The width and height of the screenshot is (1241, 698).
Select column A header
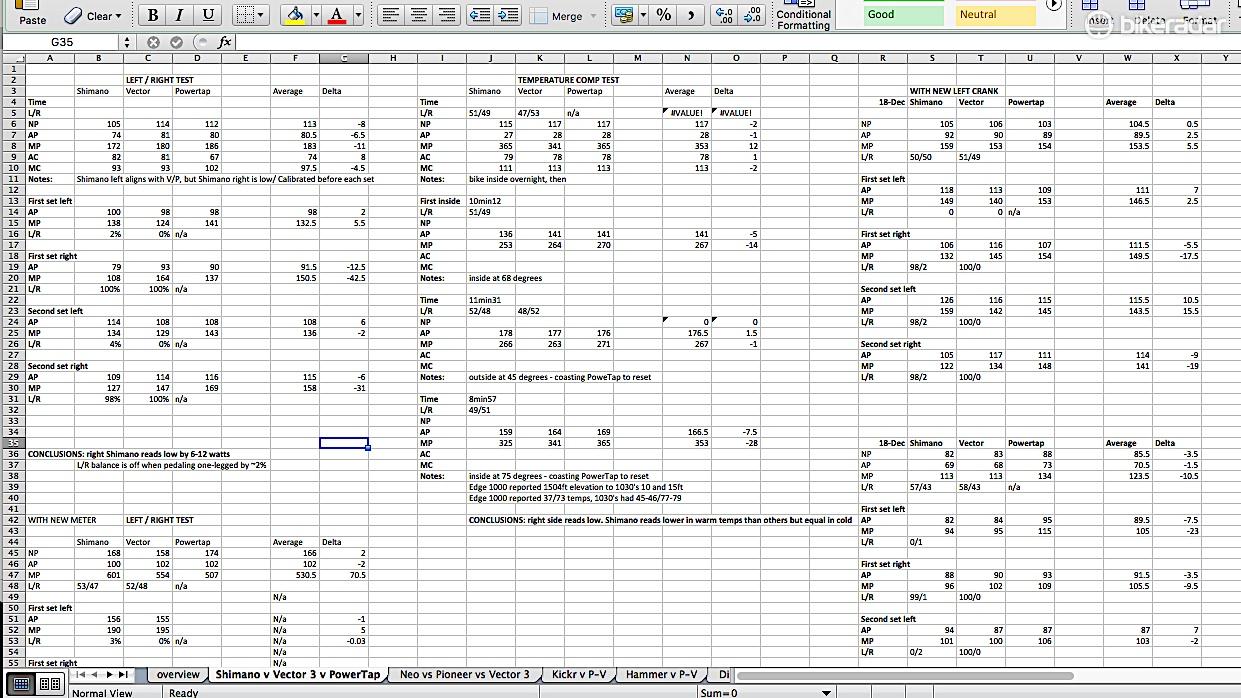click(50, 58)
